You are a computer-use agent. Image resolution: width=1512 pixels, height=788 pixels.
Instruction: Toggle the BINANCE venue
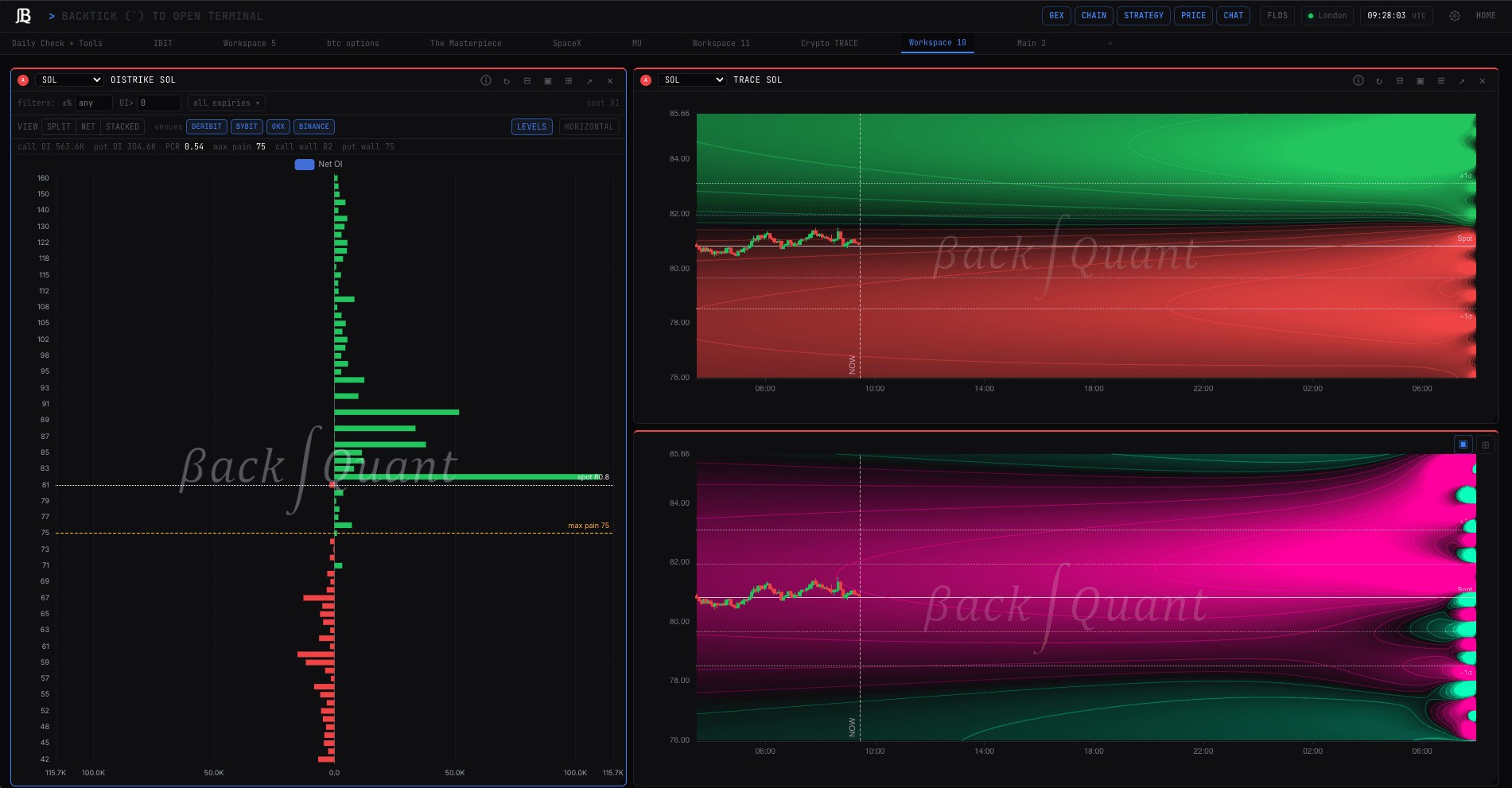[x=314, y=126]
